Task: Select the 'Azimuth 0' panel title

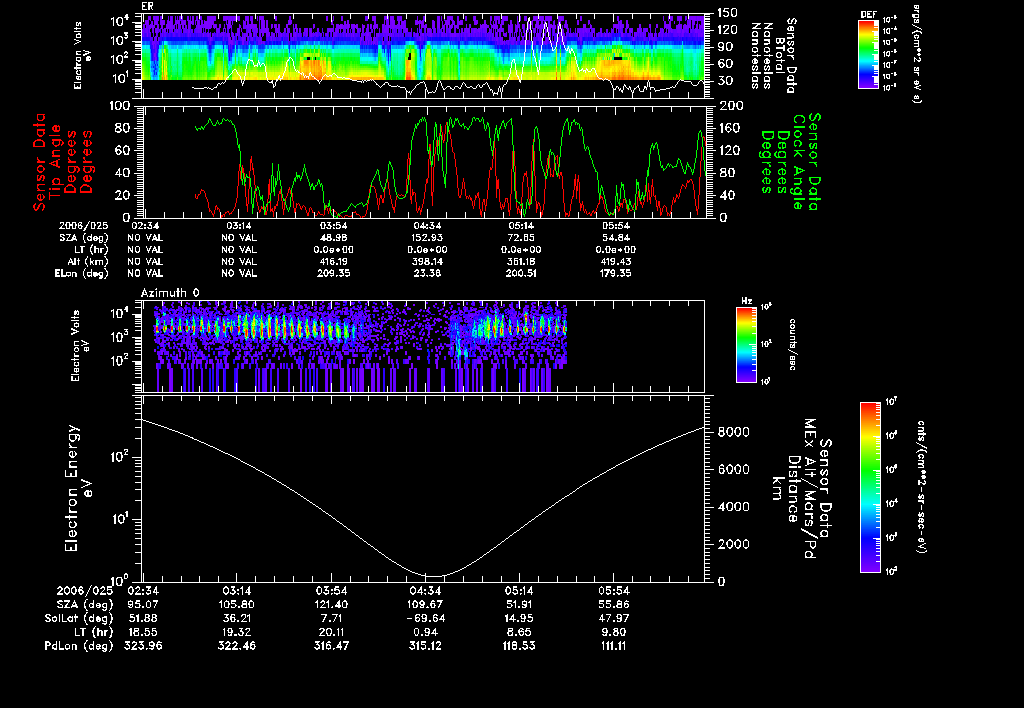Action: [x=170, y=293]
